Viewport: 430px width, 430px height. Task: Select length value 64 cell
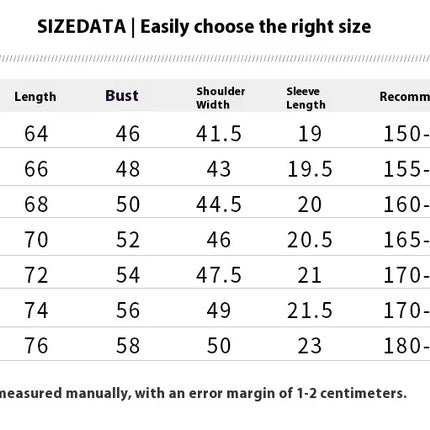(x=36, y=134)
